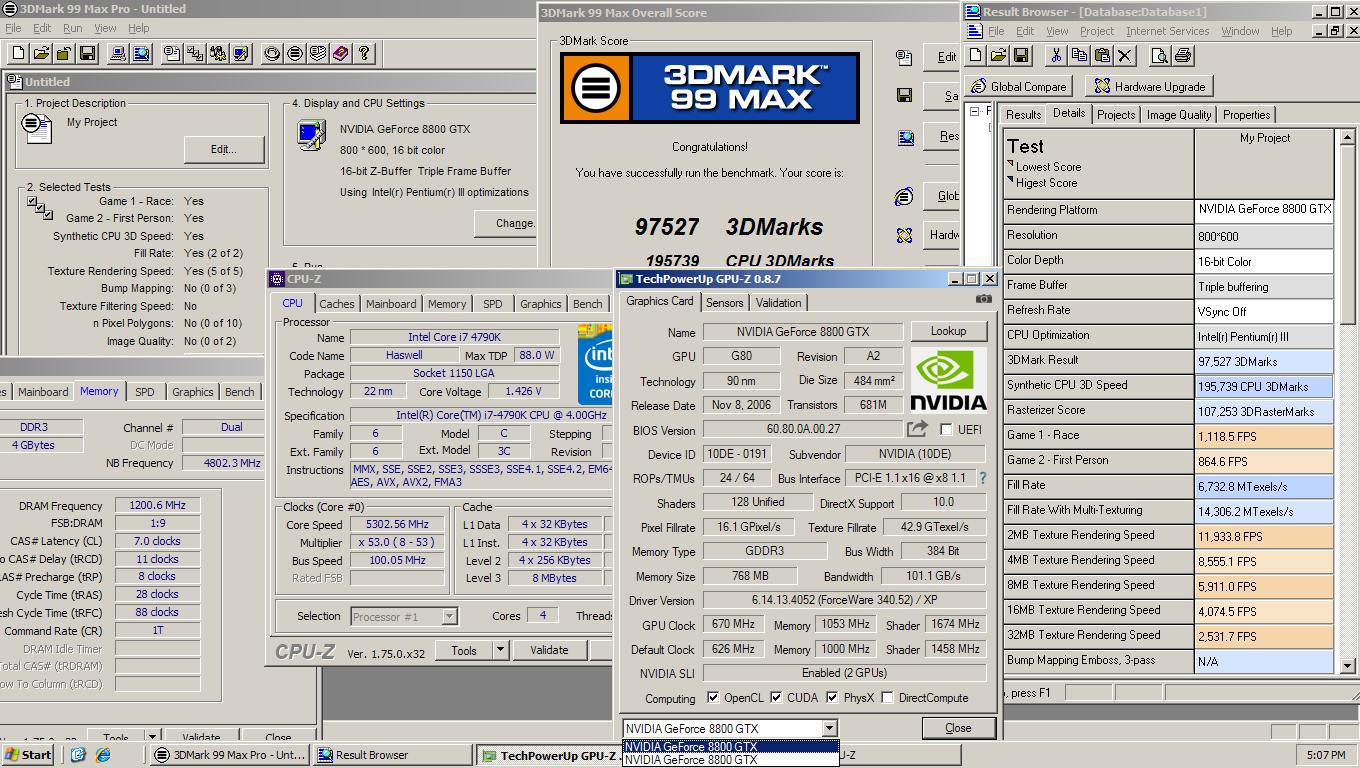Click the Save icon in Result Browser toolbar

(x=1021, y=55)
